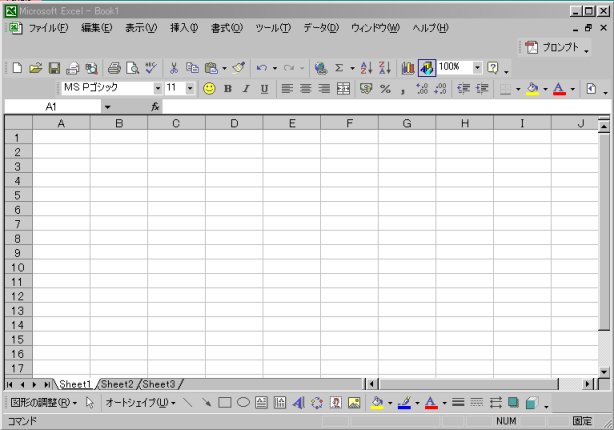Image resolution: width=614 pixels, height=430 pixels.
Task: Copy the selection
Action: (x=192, y=68)
